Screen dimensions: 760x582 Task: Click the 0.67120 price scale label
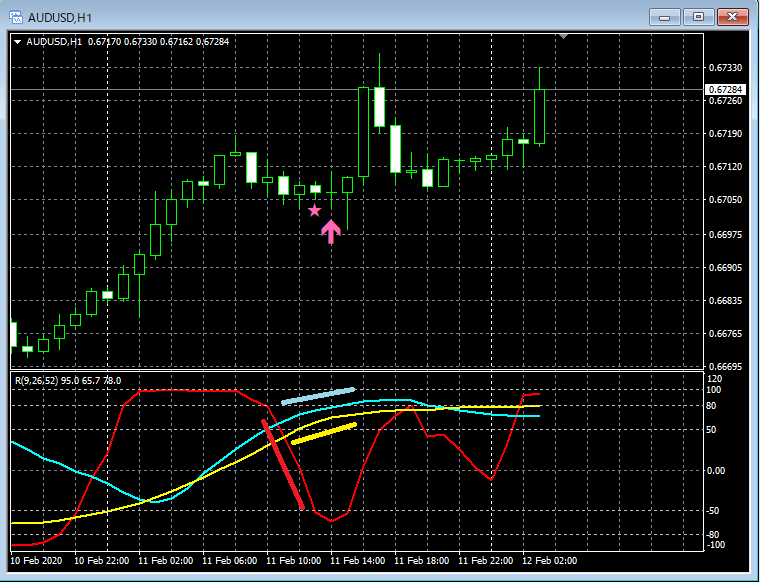(x=725, y=167)
